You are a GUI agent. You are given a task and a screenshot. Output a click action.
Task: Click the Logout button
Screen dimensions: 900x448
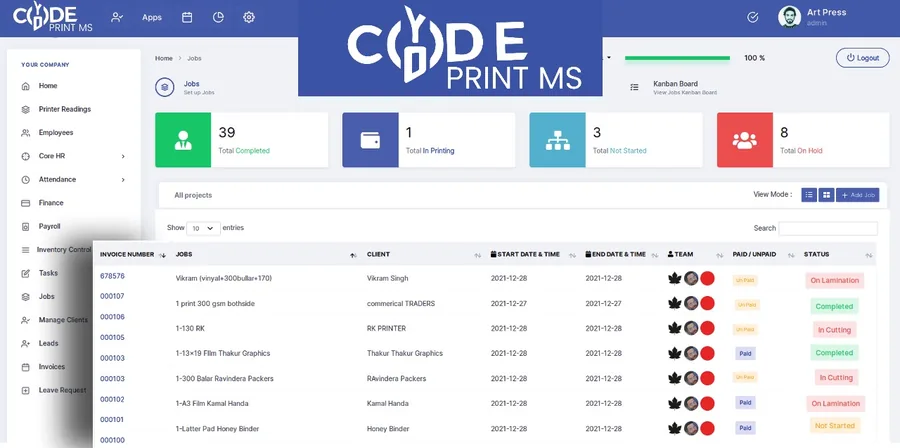click(863, 58)
